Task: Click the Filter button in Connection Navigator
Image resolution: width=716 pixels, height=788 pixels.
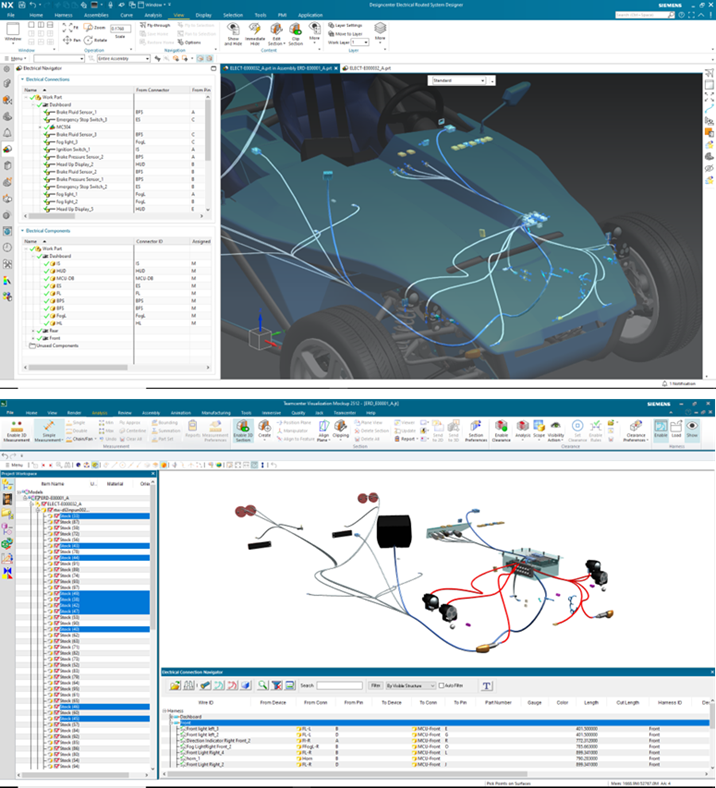Action: [x=375, y=685]
